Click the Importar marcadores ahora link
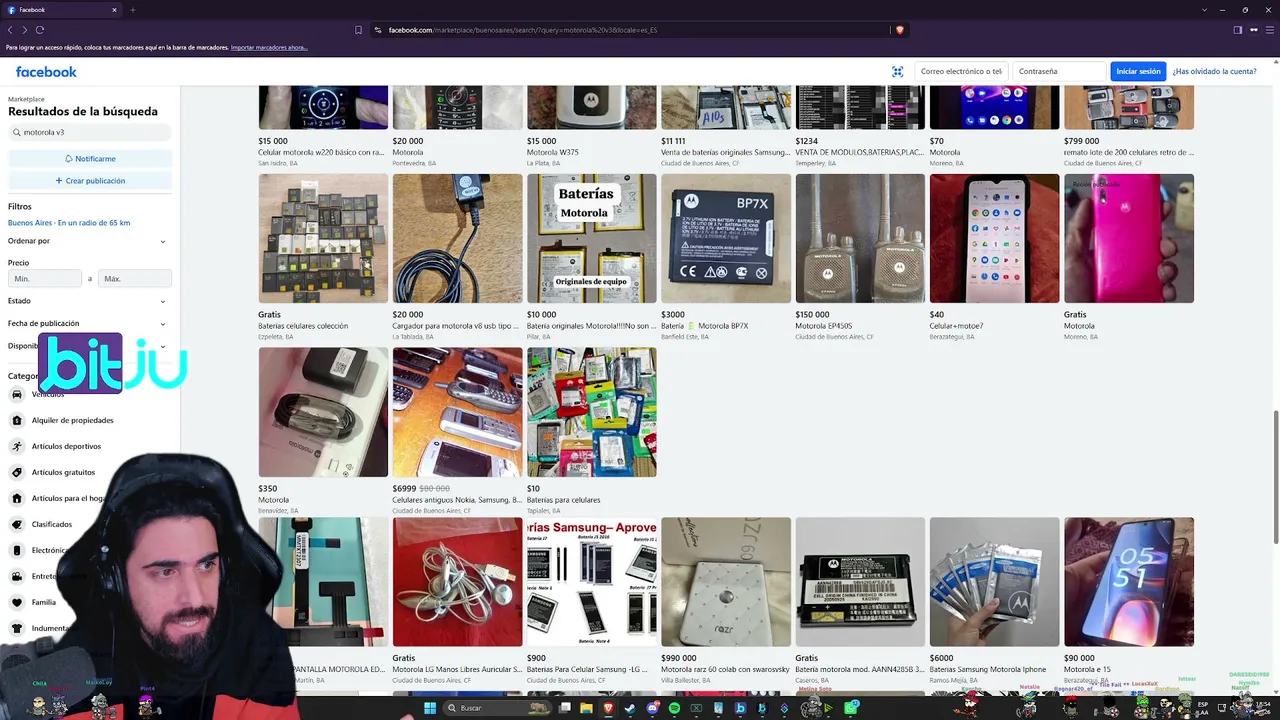Viewport: 1280px width, 720px height. point(269,48)
